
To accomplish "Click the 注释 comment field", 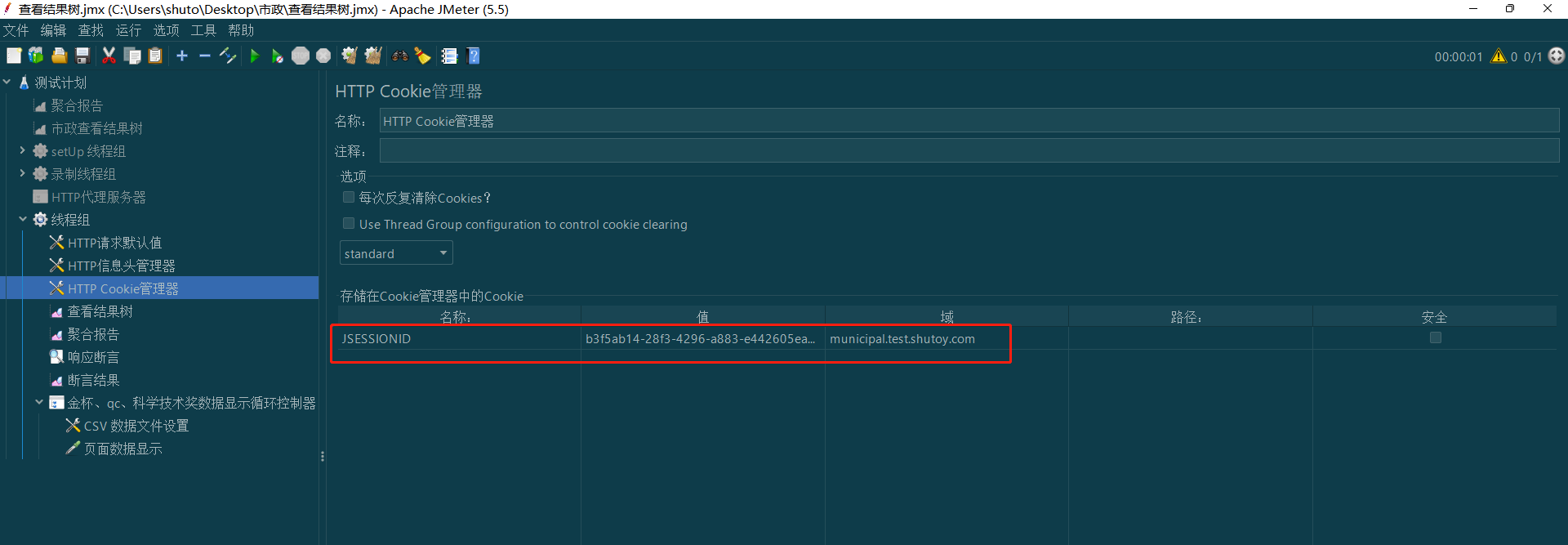I will point(969,151).
